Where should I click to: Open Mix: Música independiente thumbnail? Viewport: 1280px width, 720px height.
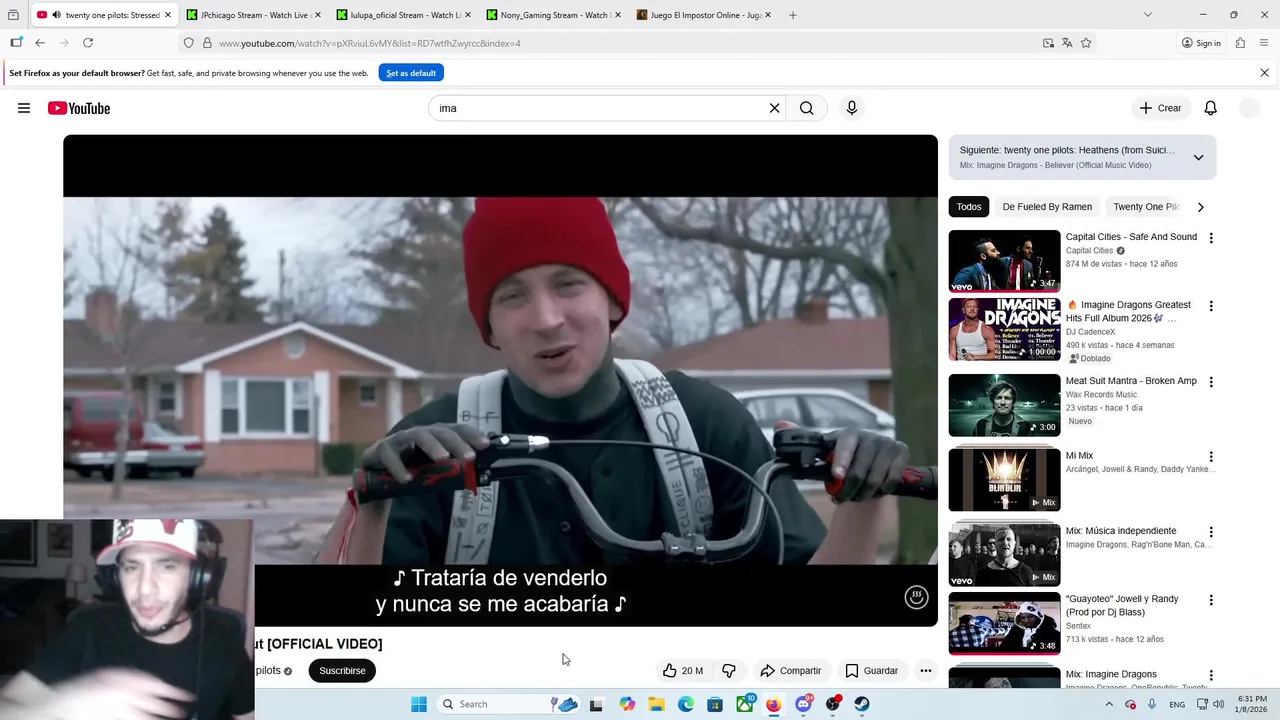pos(1004,555)
